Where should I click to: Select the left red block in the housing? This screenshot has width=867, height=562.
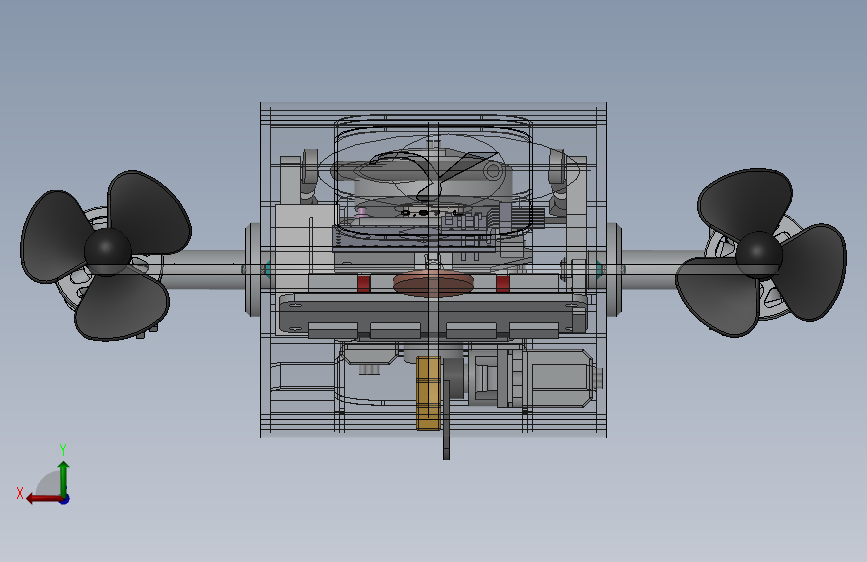pyautogui.click(x=363, y=284)
